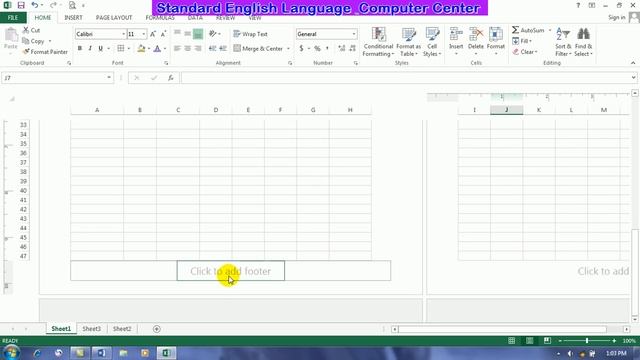Expand the Font dialog launcher
The image size is (640, 360).
166,63
